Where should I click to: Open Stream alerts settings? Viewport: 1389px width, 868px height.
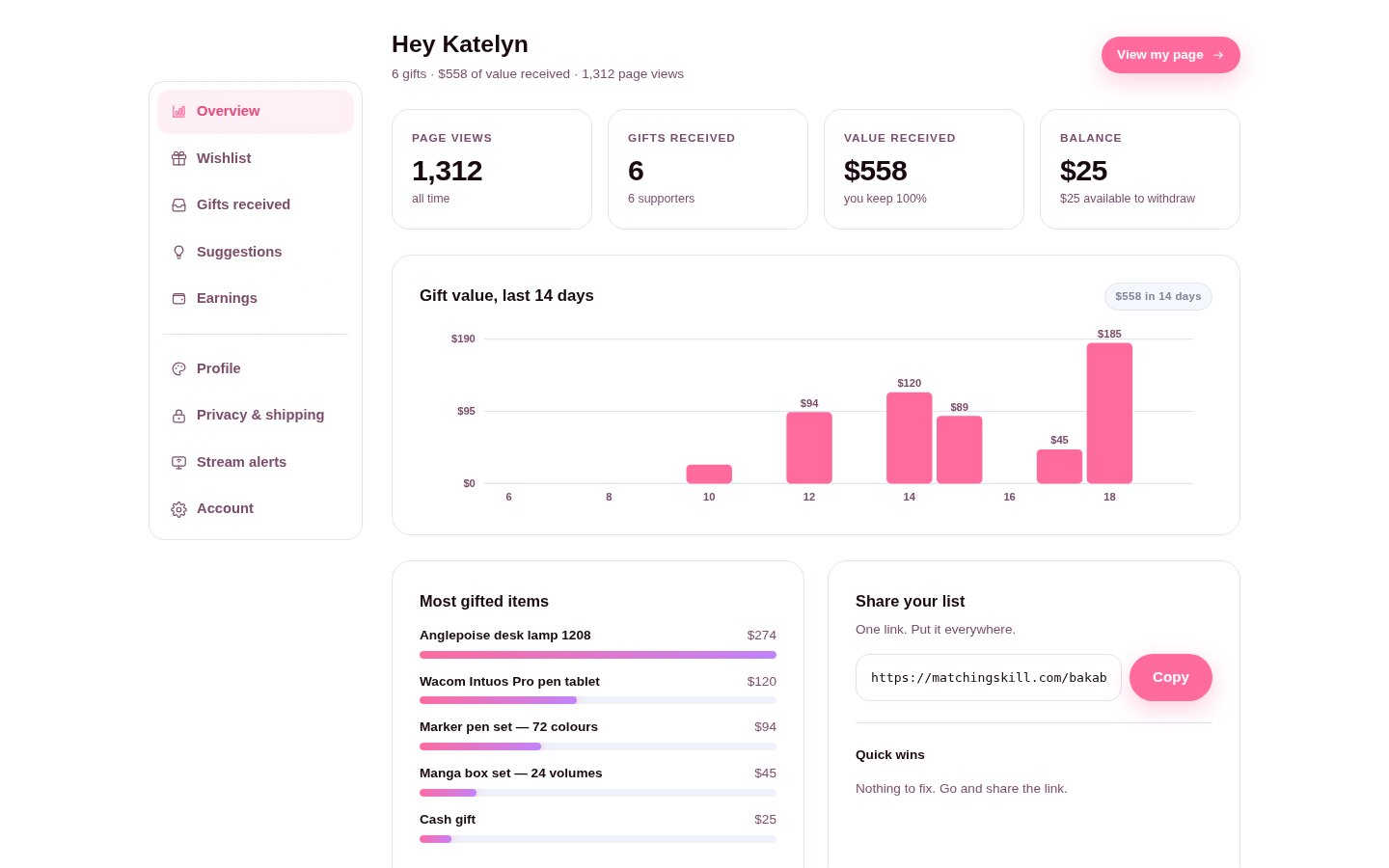click(x=256, y=462)
